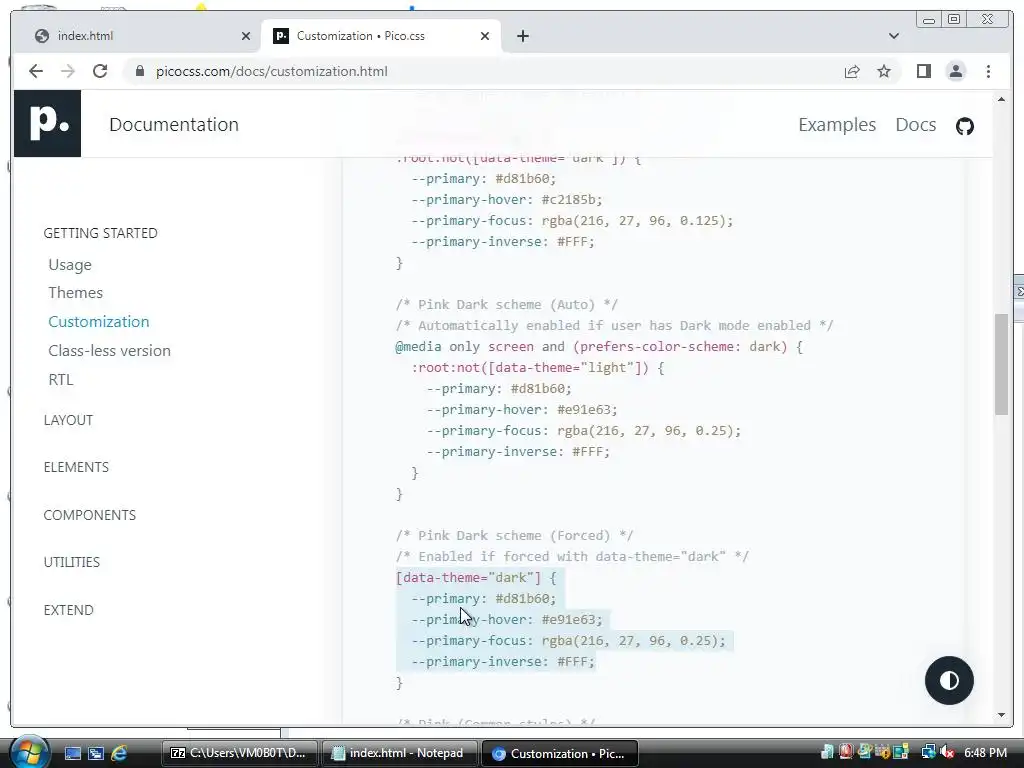The image size is (1024, 768).
Task: Expand the LAYOUT section
Action: [68, 420]
